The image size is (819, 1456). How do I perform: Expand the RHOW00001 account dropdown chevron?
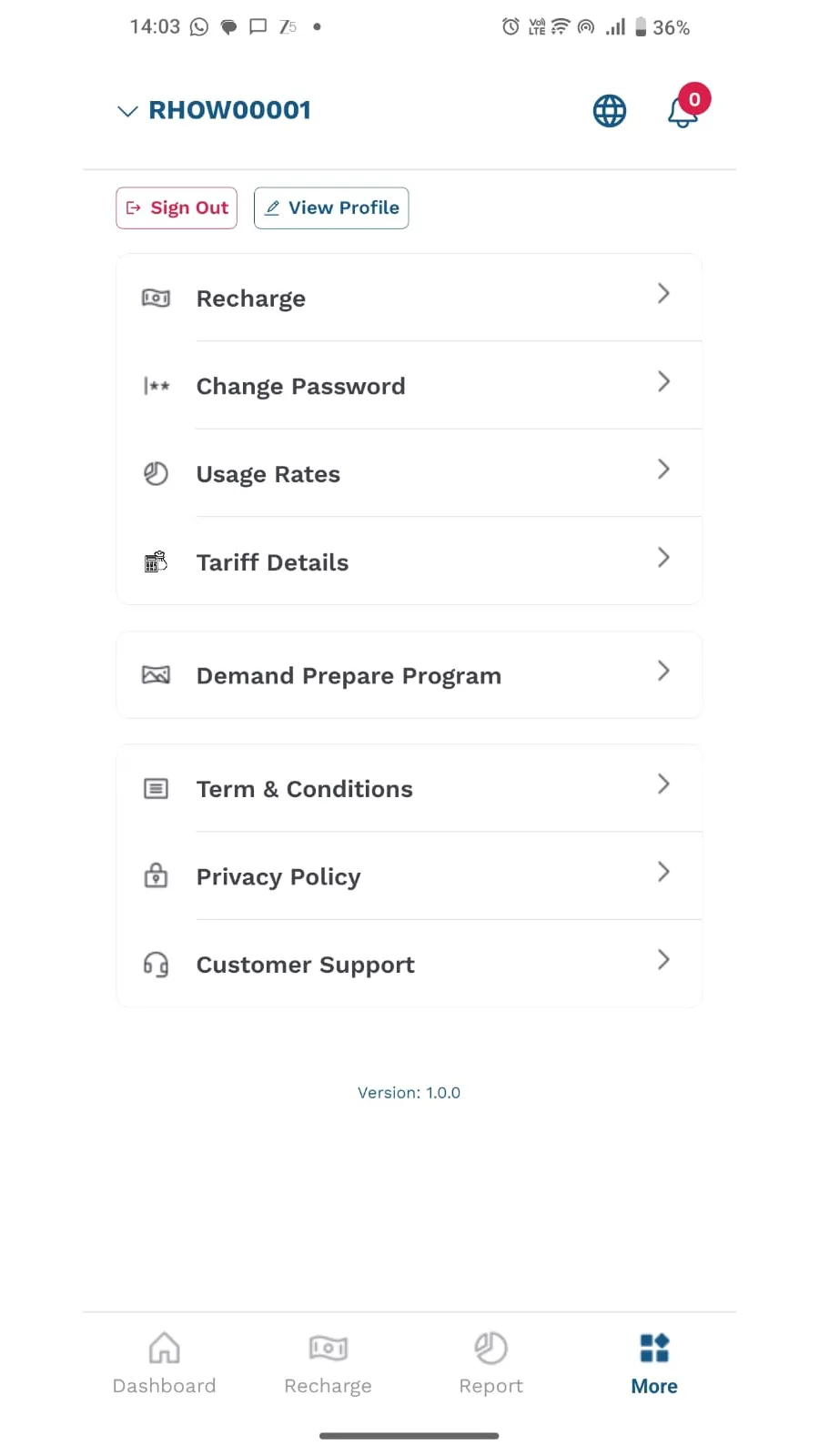(x=127, y=111)
